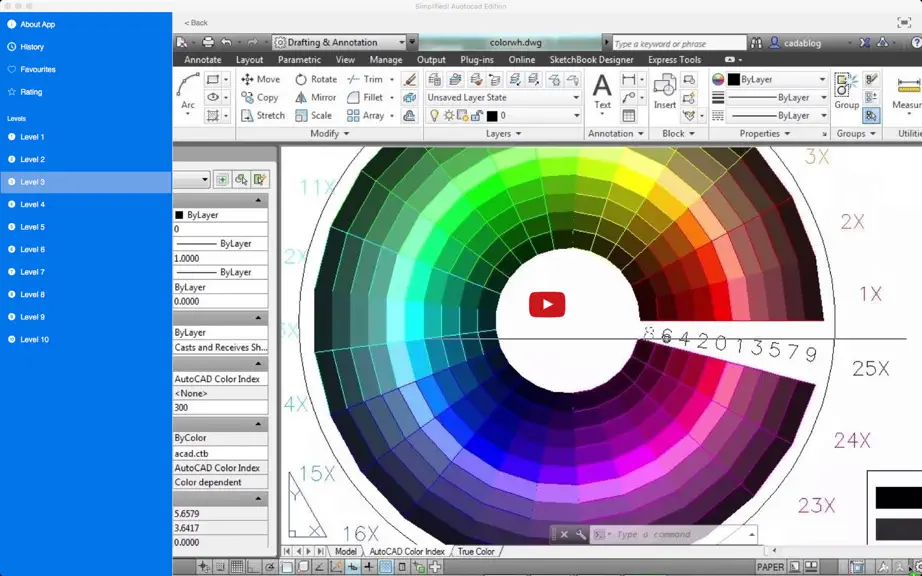Open the Unsaved Layer State dropdown
Image resolution: width=922 pixels, height=576 pixels.
[503, 98]
